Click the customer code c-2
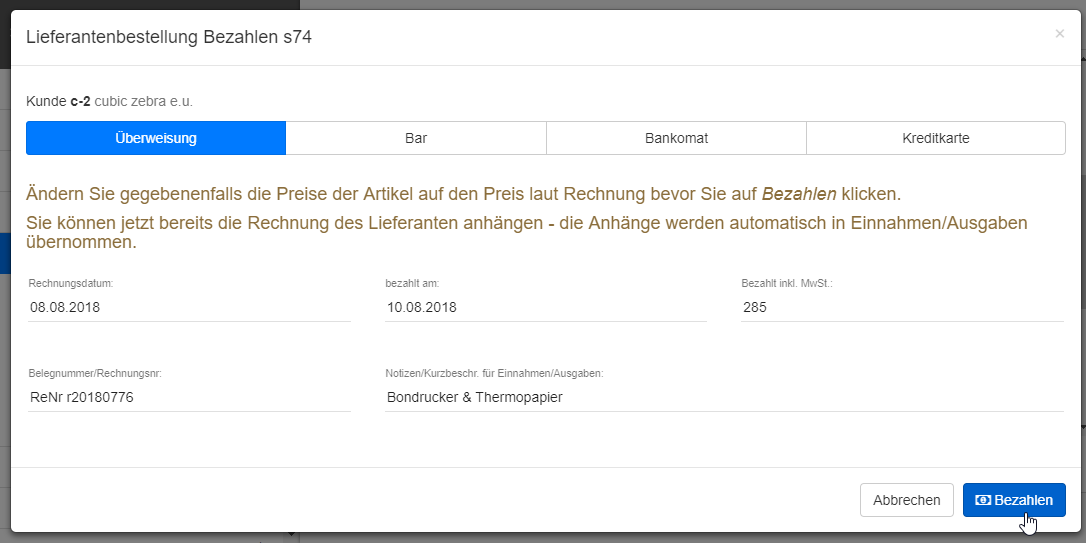This screenshot has height=543, width=1086. (x=80, y=101)
